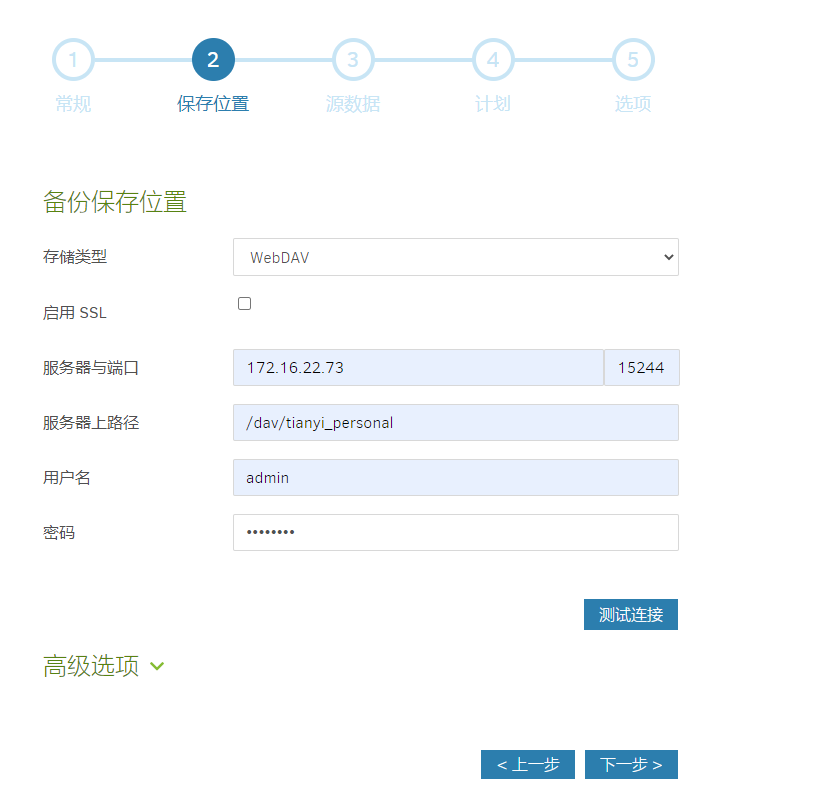Image resolution: width=819 pixels, height=800 pixels.
Task: Click the active step 2 circle
Action: (213, 60)
